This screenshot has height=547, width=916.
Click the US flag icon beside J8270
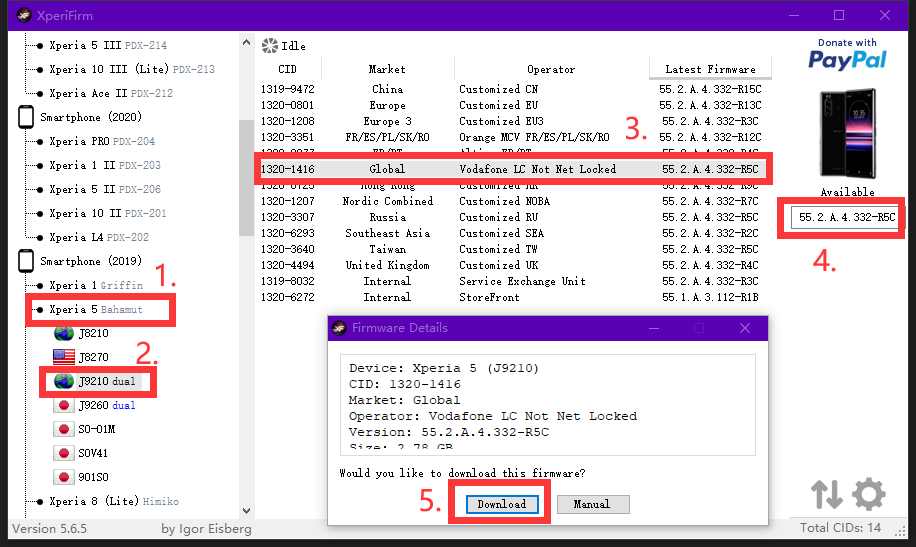(x=64, y=357)
